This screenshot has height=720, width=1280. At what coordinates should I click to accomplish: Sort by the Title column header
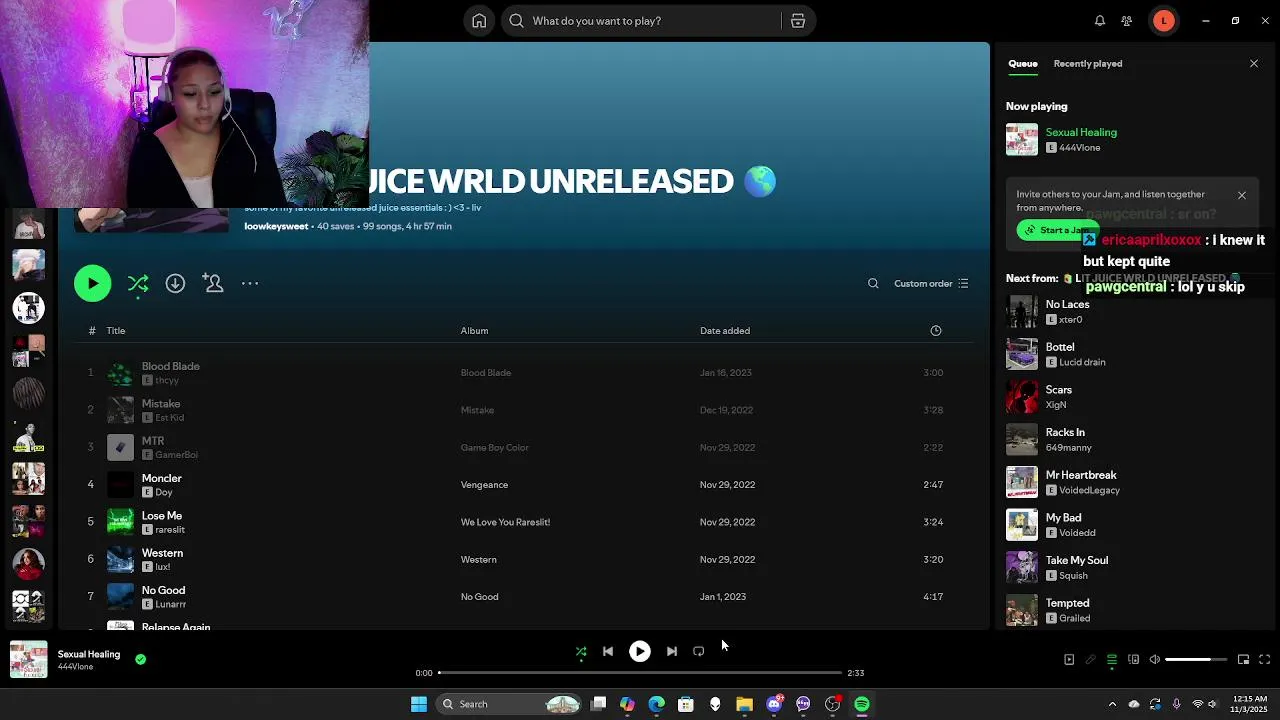coord(116,331)
